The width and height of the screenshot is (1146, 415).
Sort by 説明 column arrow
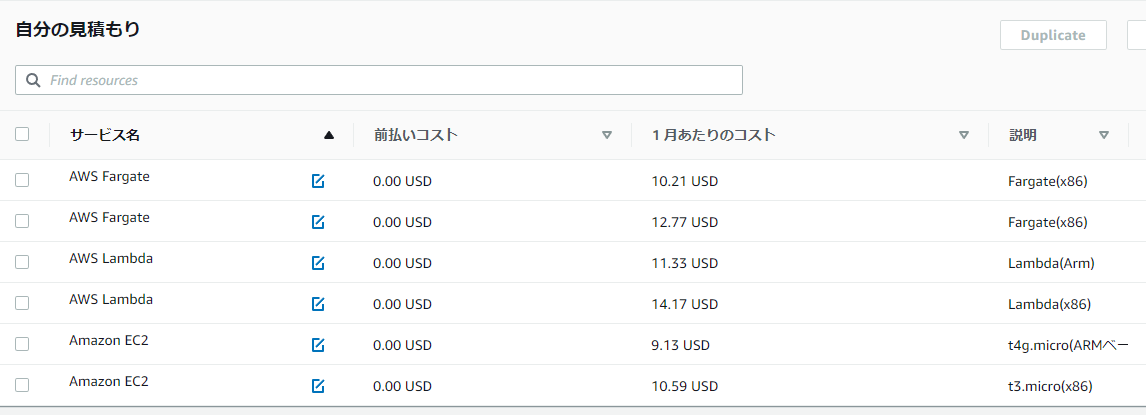(1104, 135)
